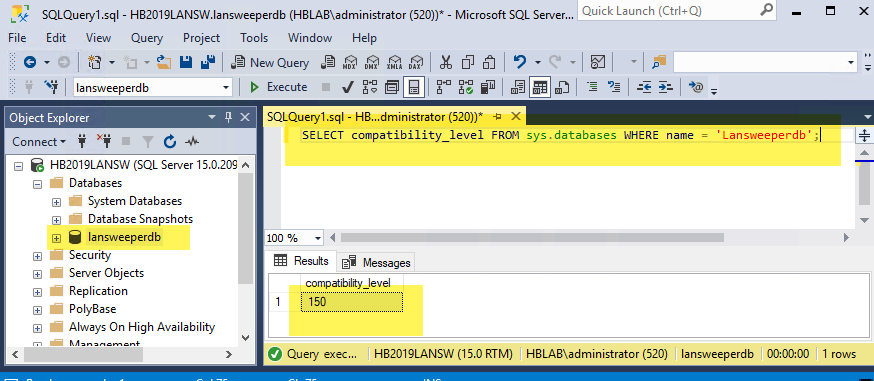Click the Copy icon
The image size is (874, 381).
[468, 62]
